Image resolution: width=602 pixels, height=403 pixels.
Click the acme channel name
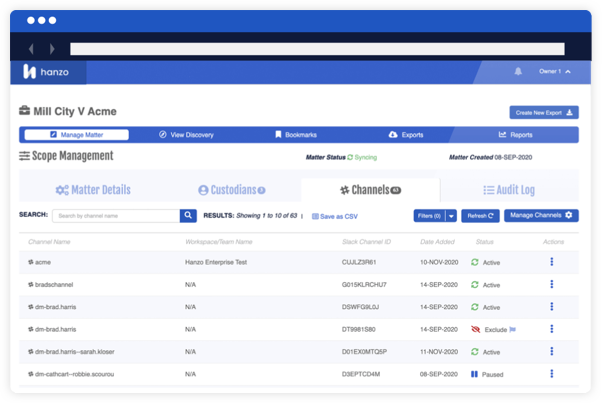point(43,262)
